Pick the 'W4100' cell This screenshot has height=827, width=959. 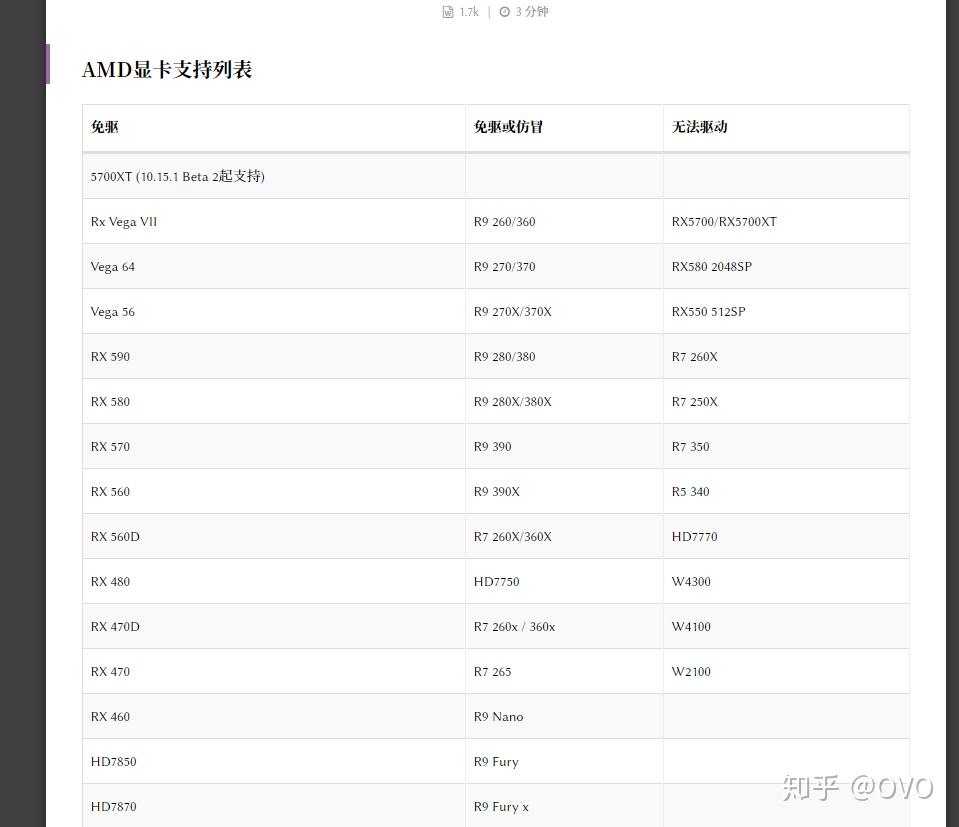pos(786,626)
